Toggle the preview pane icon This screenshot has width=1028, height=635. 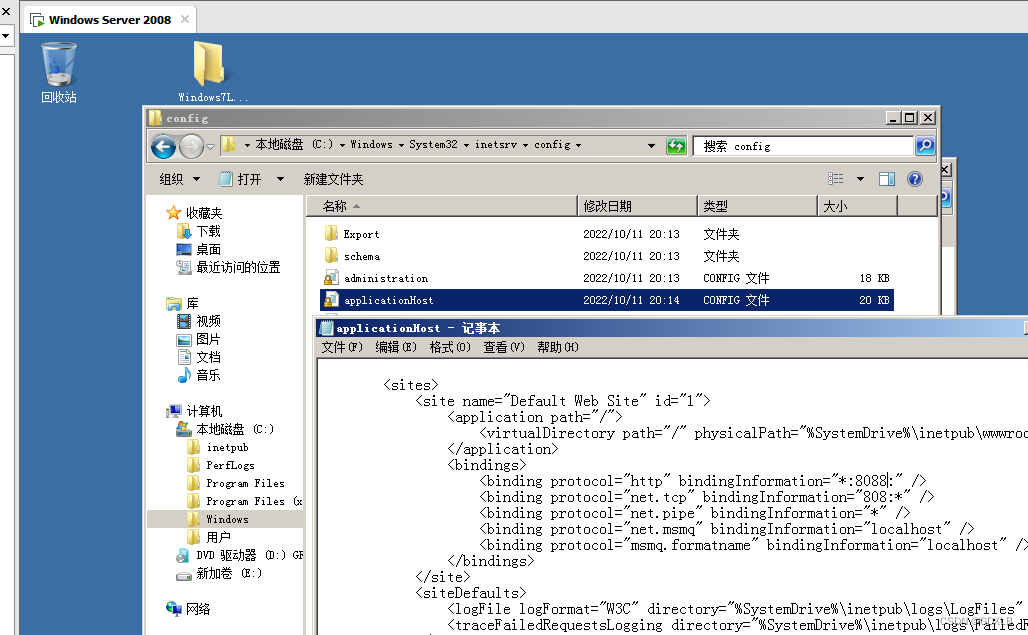click(x=886, y=179)
